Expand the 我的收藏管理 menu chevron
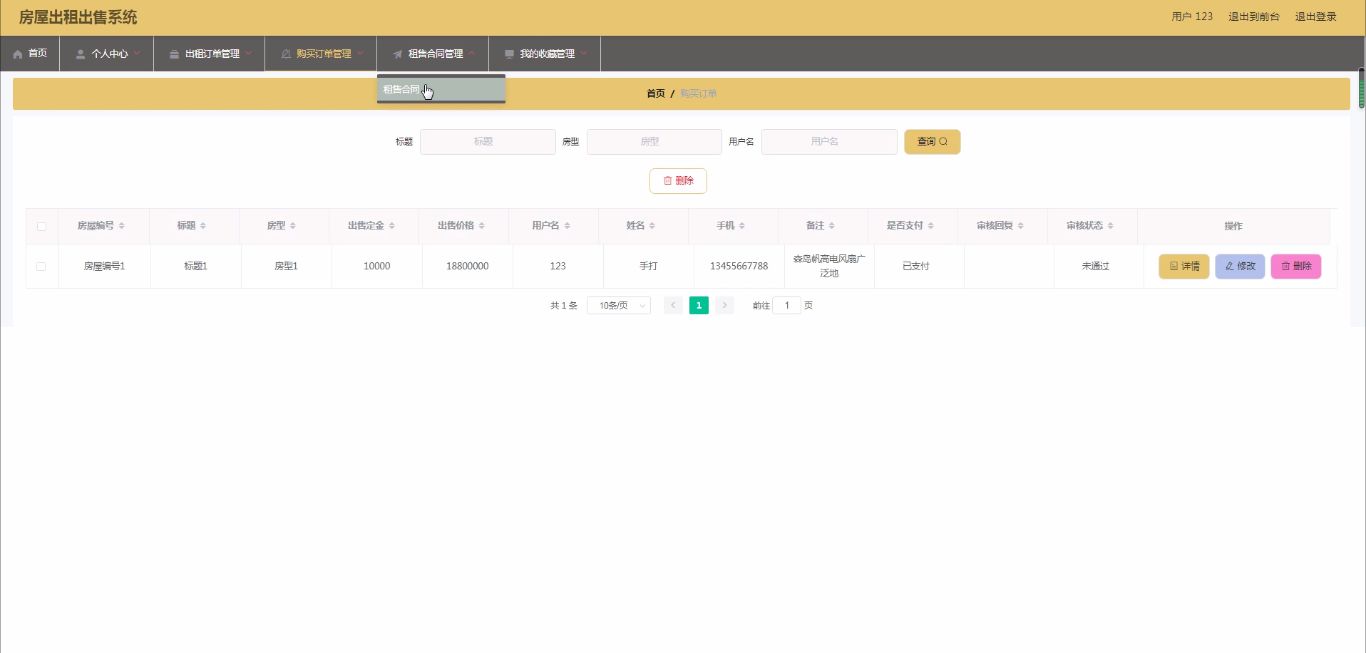The width and height of the screenshot is (1366, 653). coord(583,54)
